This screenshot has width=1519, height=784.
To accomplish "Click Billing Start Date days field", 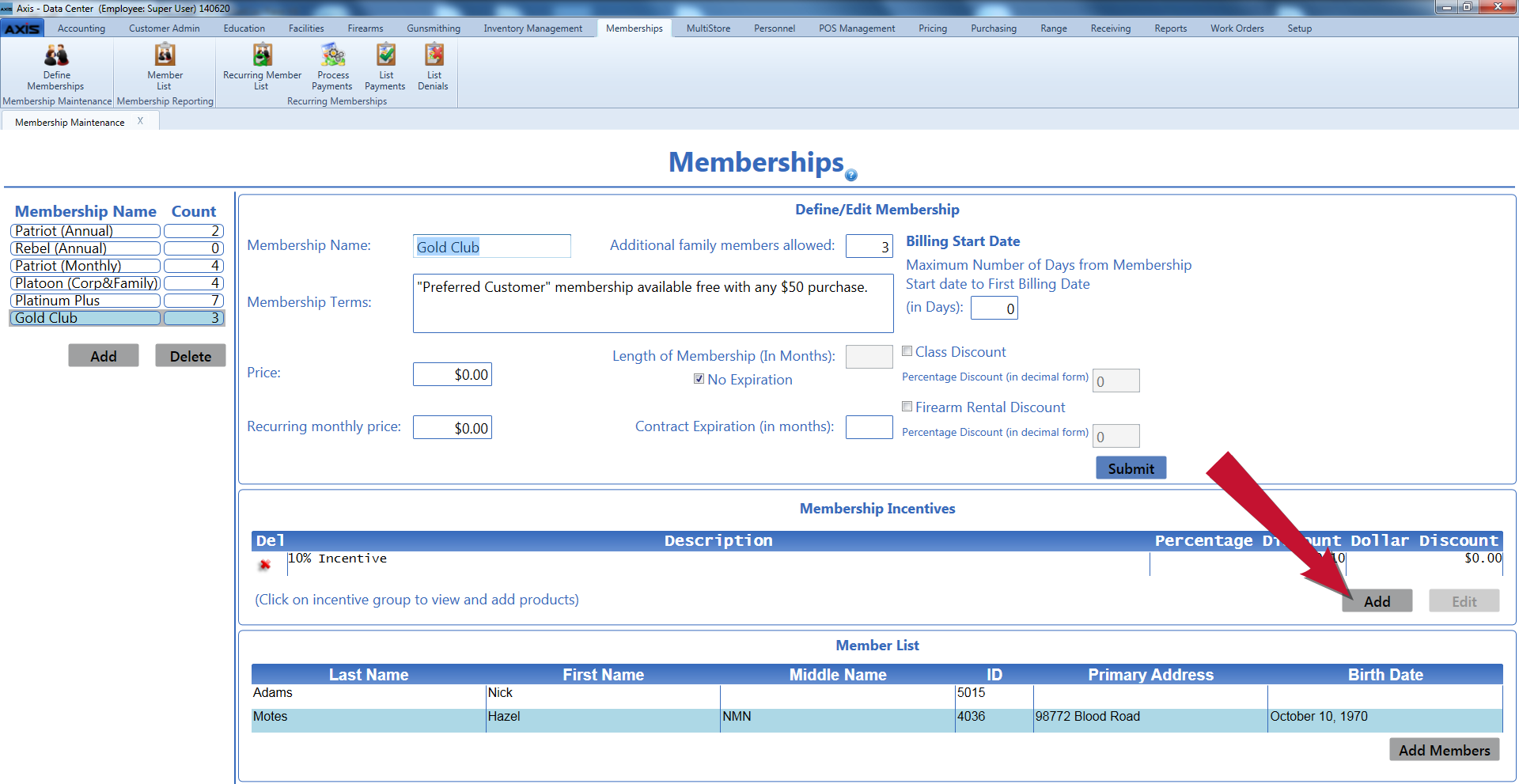I will 994,308.
